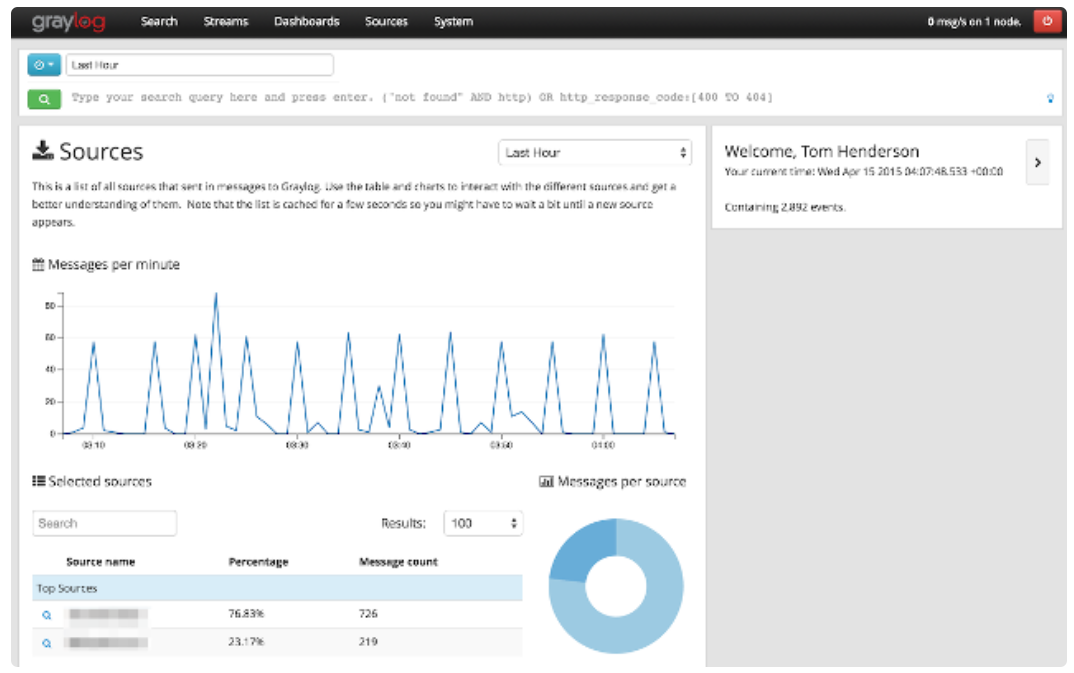
Task: Click the lightbulb query help icon
Action: [1050, 99]
